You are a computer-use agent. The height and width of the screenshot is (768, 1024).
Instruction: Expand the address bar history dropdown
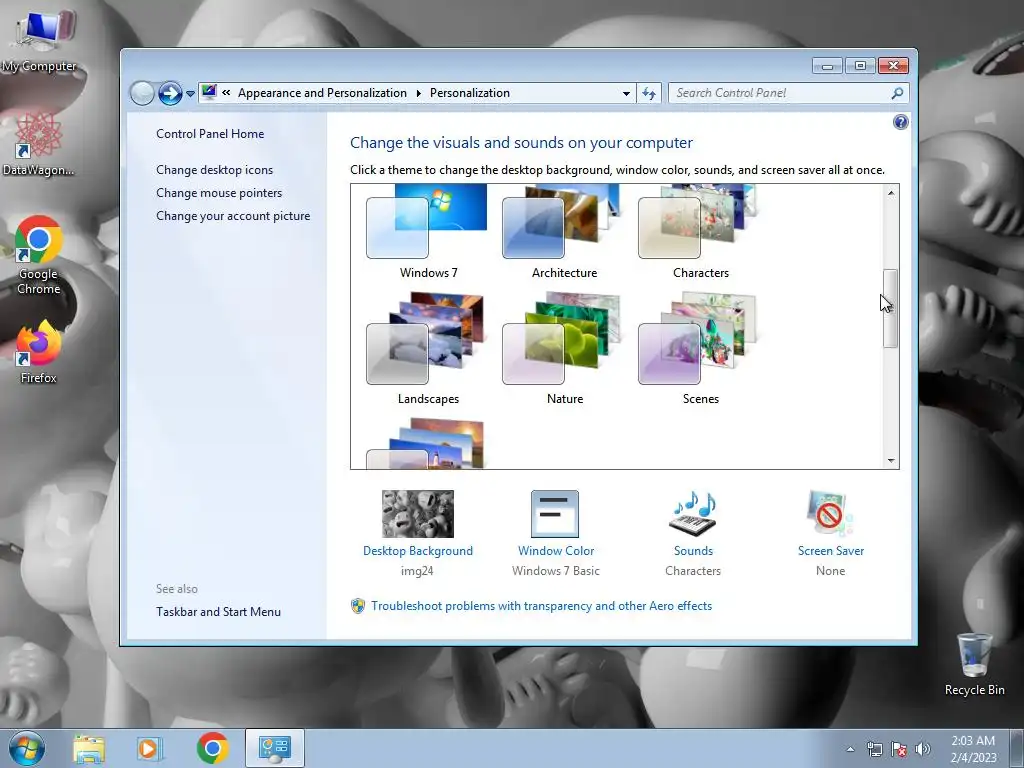626,93
